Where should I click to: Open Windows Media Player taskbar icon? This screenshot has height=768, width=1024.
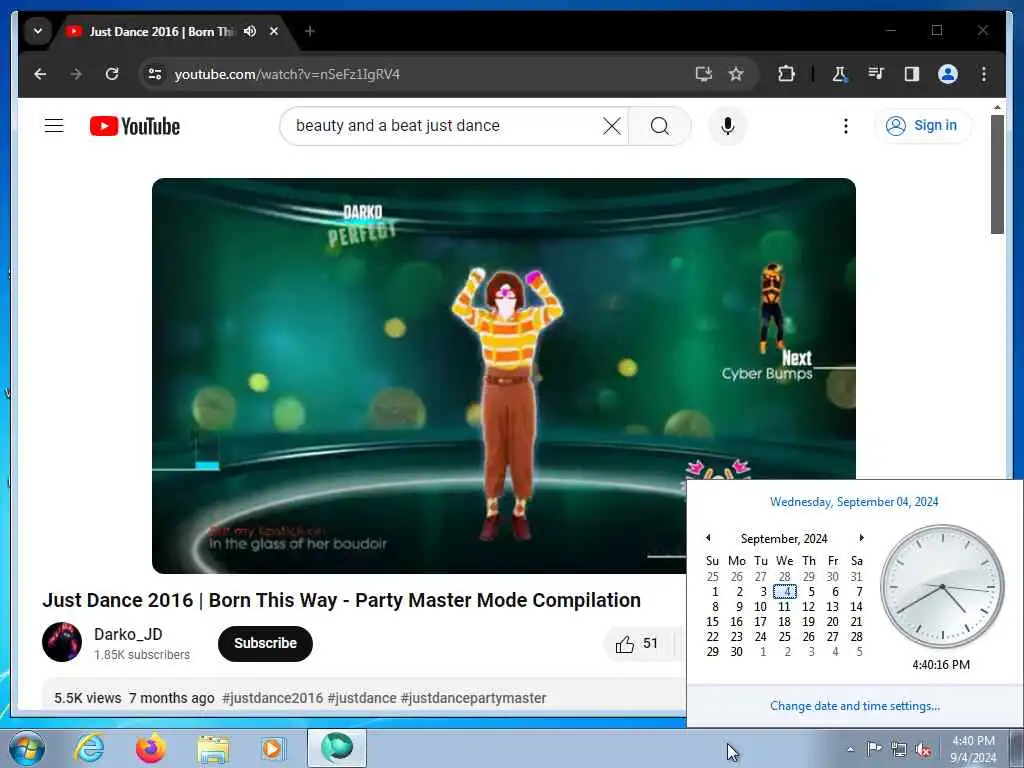(273, 748)
